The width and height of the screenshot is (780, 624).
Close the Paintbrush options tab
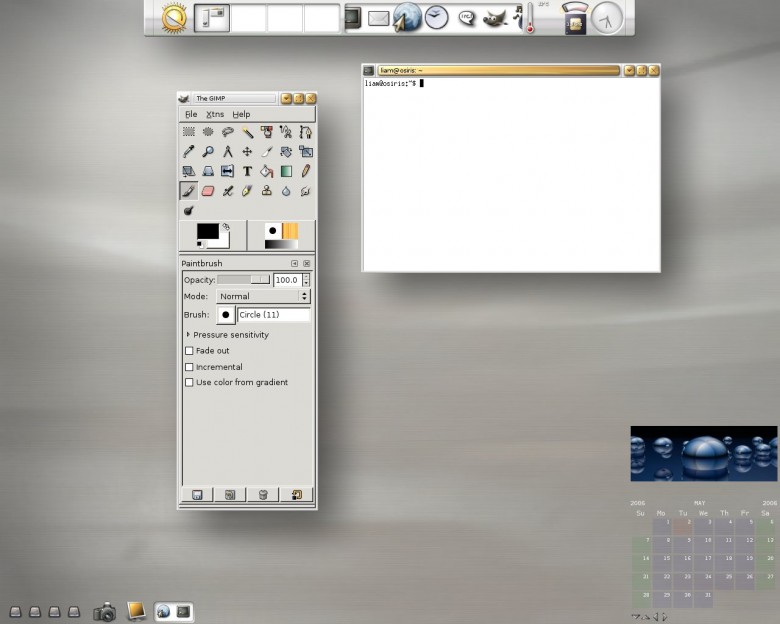coord(306,263)
